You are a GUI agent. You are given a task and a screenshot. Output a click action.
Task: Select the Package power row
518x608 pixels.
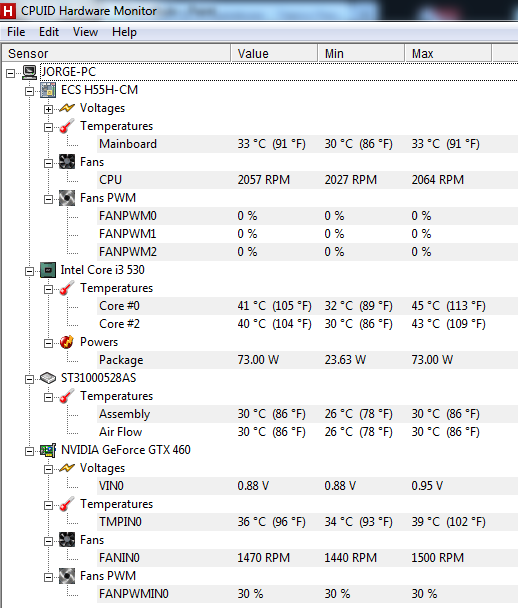[308, 360]
